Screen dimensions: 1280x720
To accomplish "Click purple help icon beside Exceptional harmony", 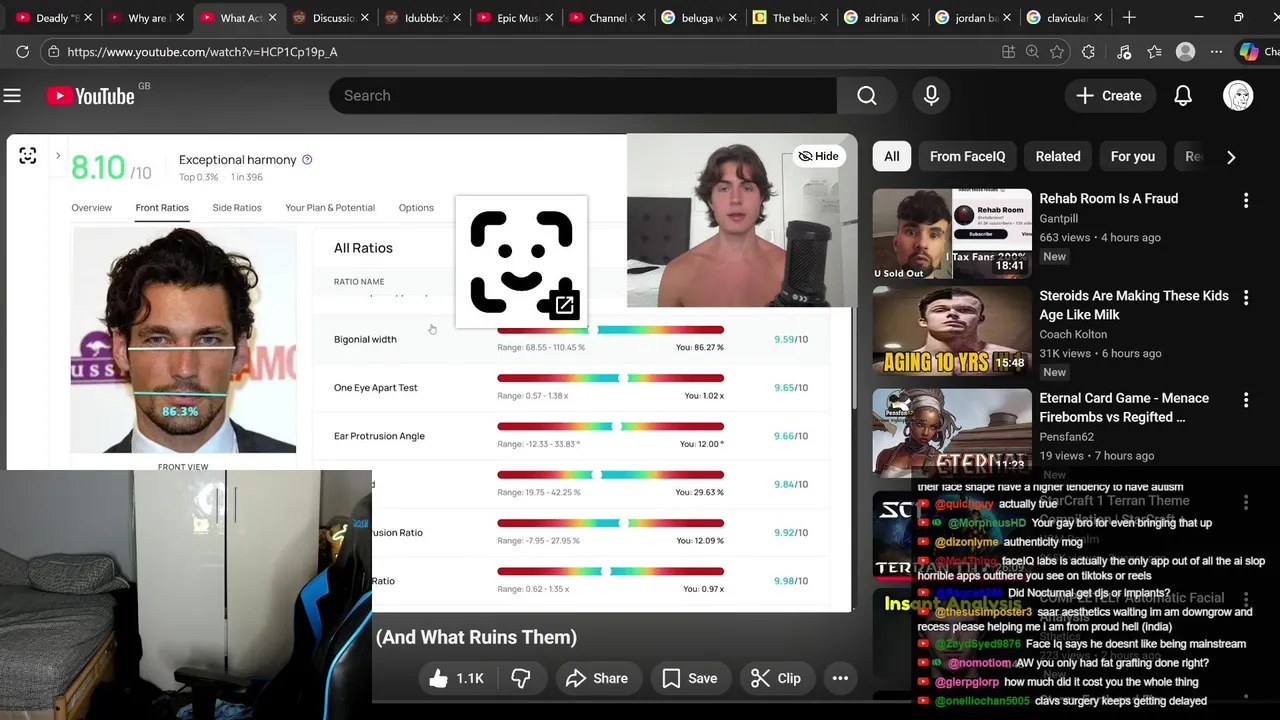I will tap(307, 160).
